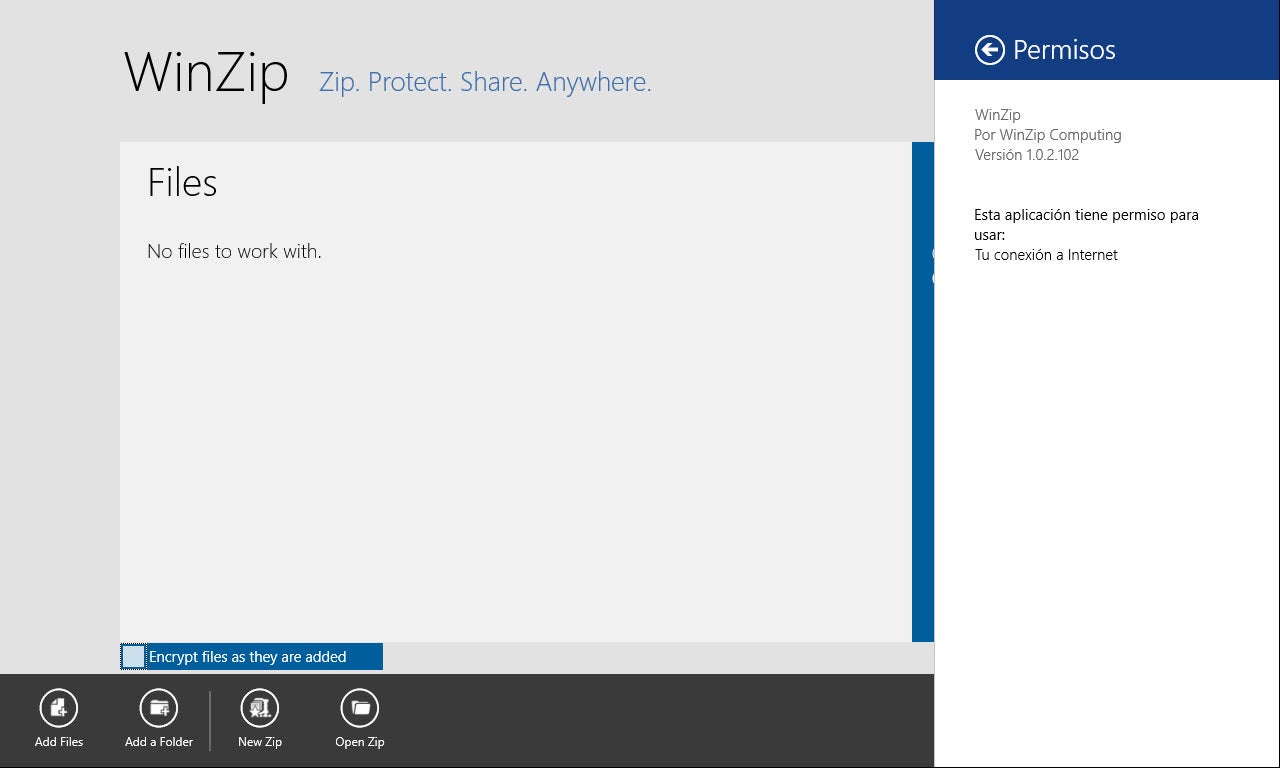
Task: Click the Files heading
Action: 182,183
